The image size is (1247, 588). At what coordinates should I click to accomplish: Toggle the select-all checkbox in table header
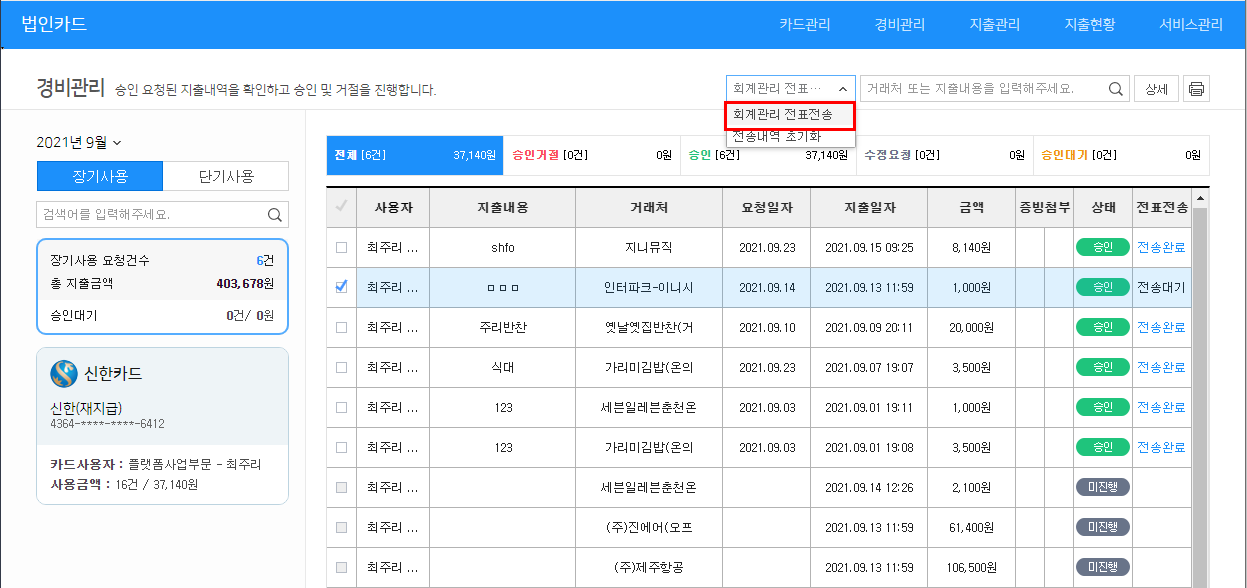tap(341, 207)
